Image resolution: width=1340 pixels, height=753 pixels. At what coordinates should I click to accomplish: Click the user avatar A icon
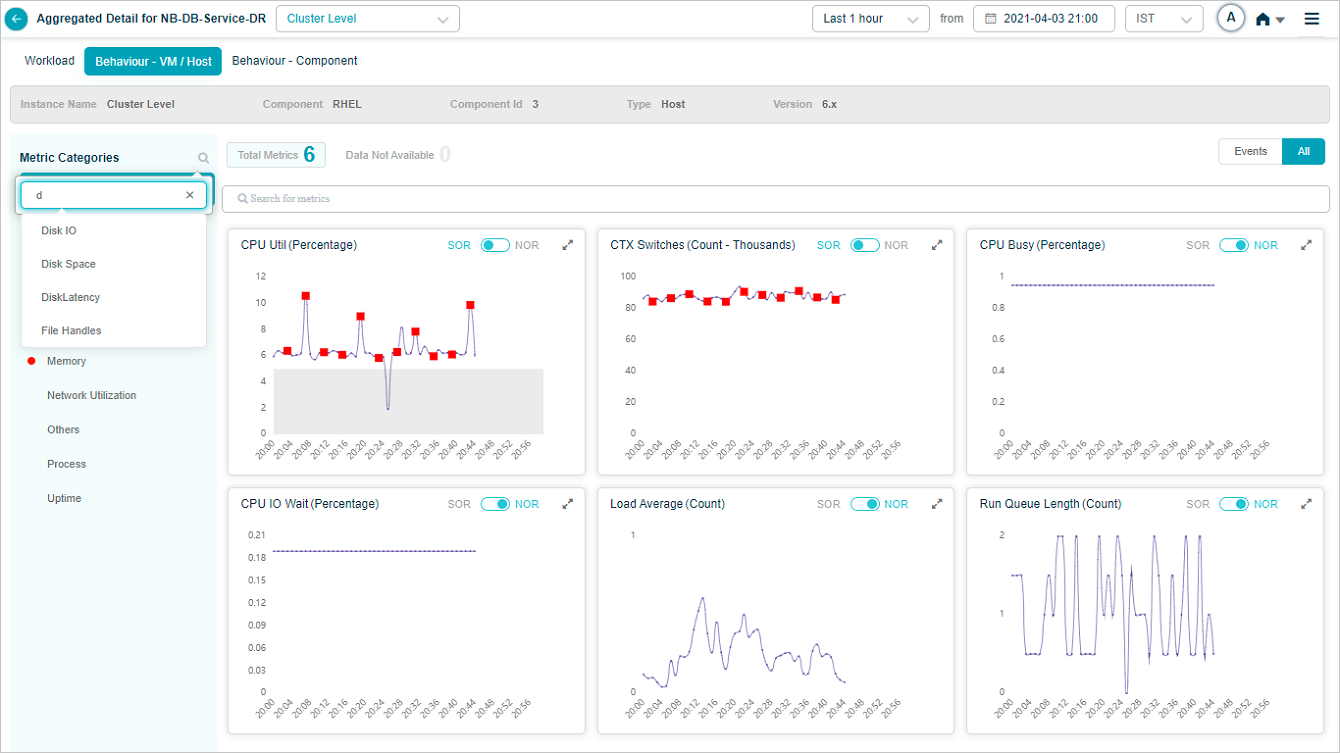pos(1231,18)
